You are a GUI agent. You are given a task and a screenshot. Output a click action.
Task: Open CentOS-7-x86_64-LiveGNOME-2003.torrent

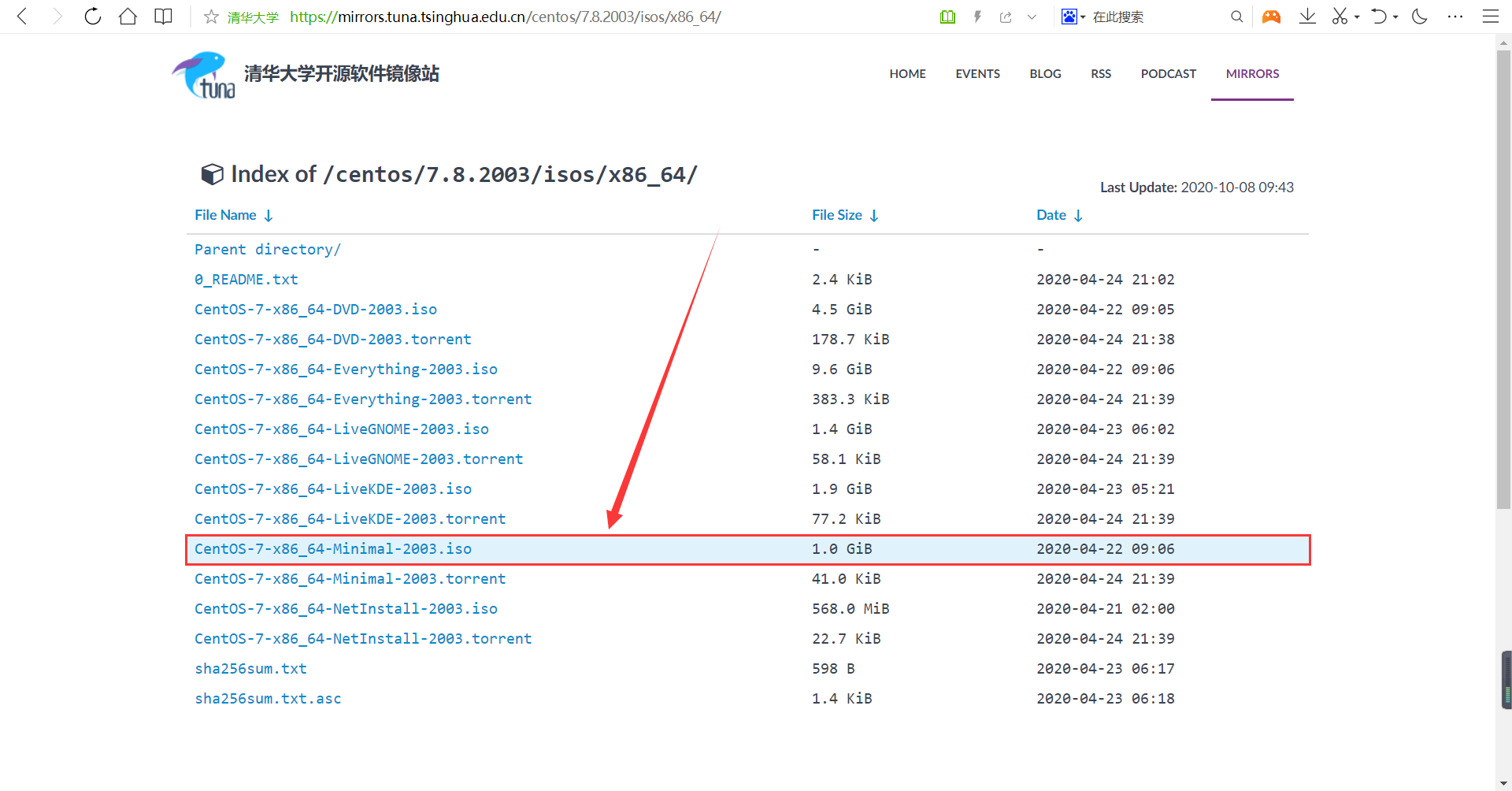point(359,459)
